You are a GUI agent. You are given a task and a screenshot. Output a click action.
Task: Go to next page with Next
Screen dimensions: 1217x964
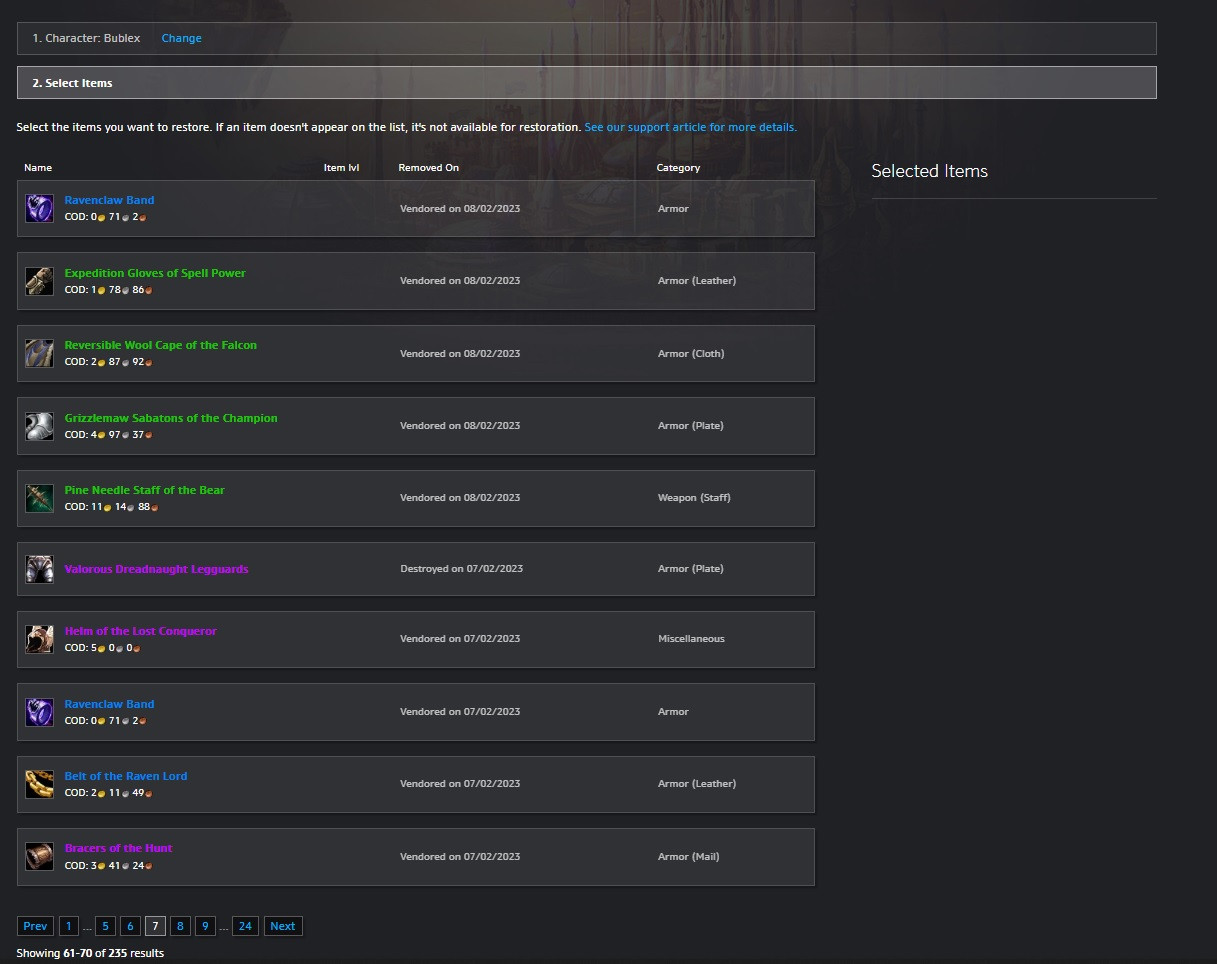283,926
